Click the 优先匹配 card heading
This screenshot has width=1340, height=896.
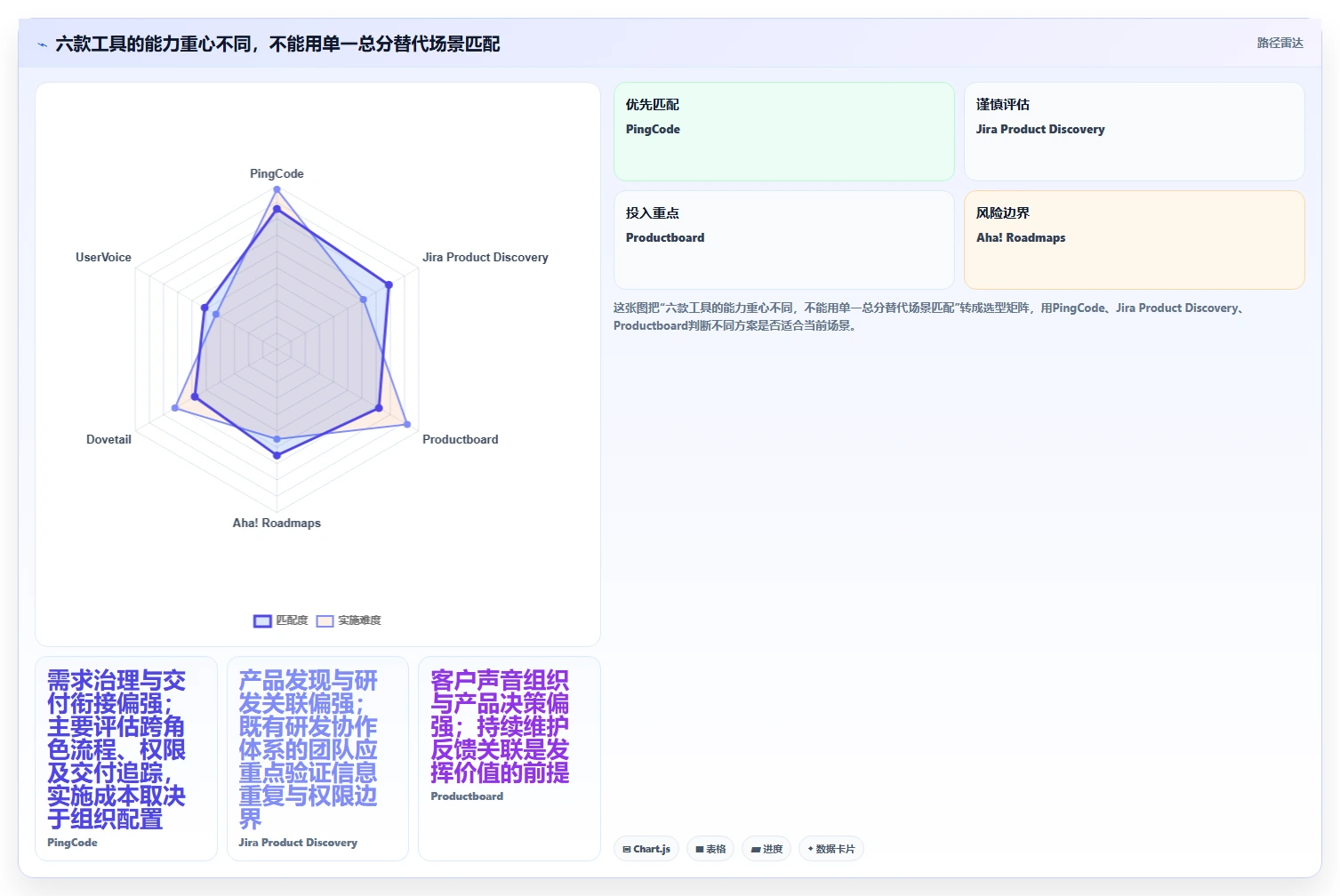652,105
